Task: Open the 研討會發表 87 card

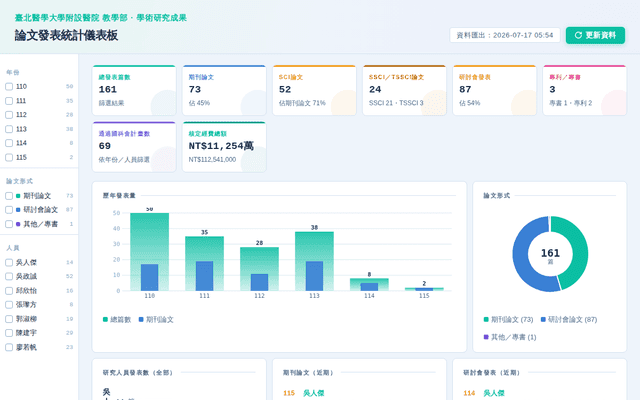Action: tap(494, 90)
